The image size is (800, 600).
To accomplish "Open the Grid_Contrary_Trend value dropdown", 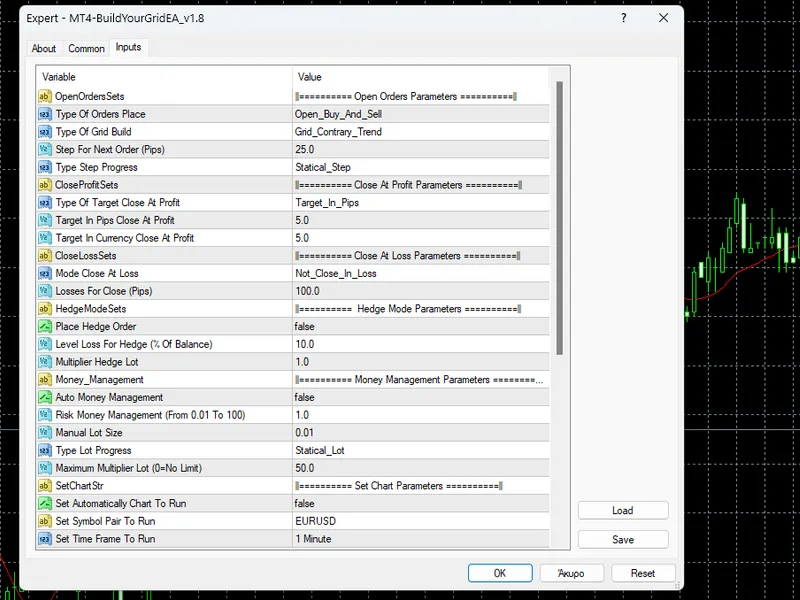I will click(x=421, y=132).
